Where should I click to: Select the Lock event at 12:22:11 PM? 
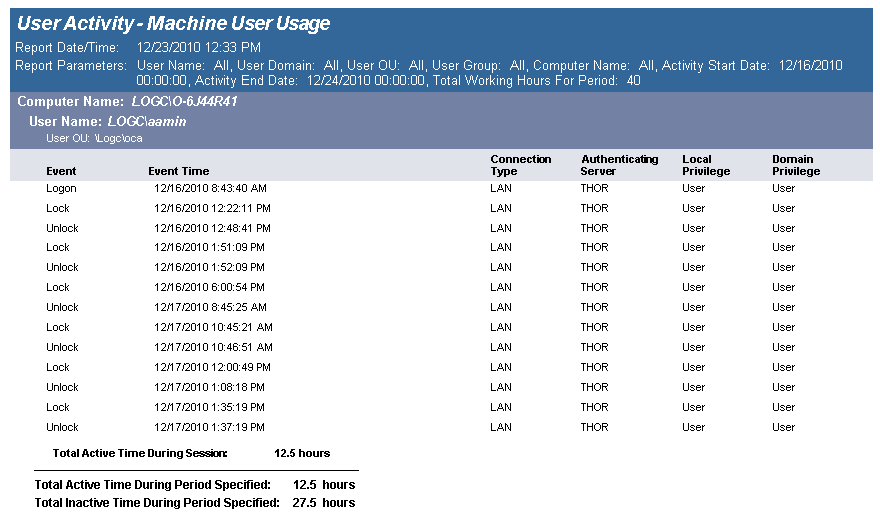coord(58,208)
